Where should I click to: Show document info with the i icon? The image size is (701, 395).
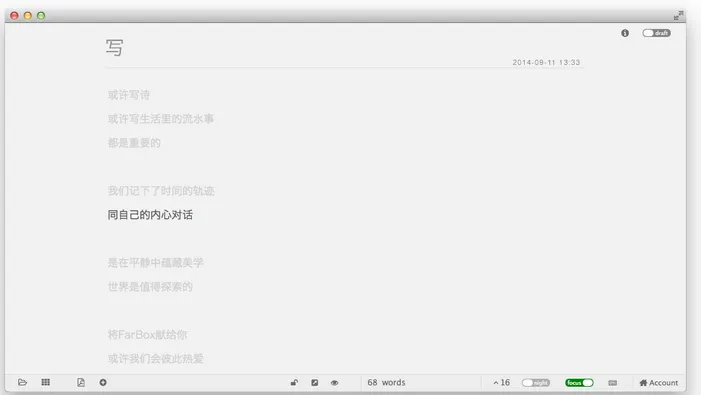point(625,33)
